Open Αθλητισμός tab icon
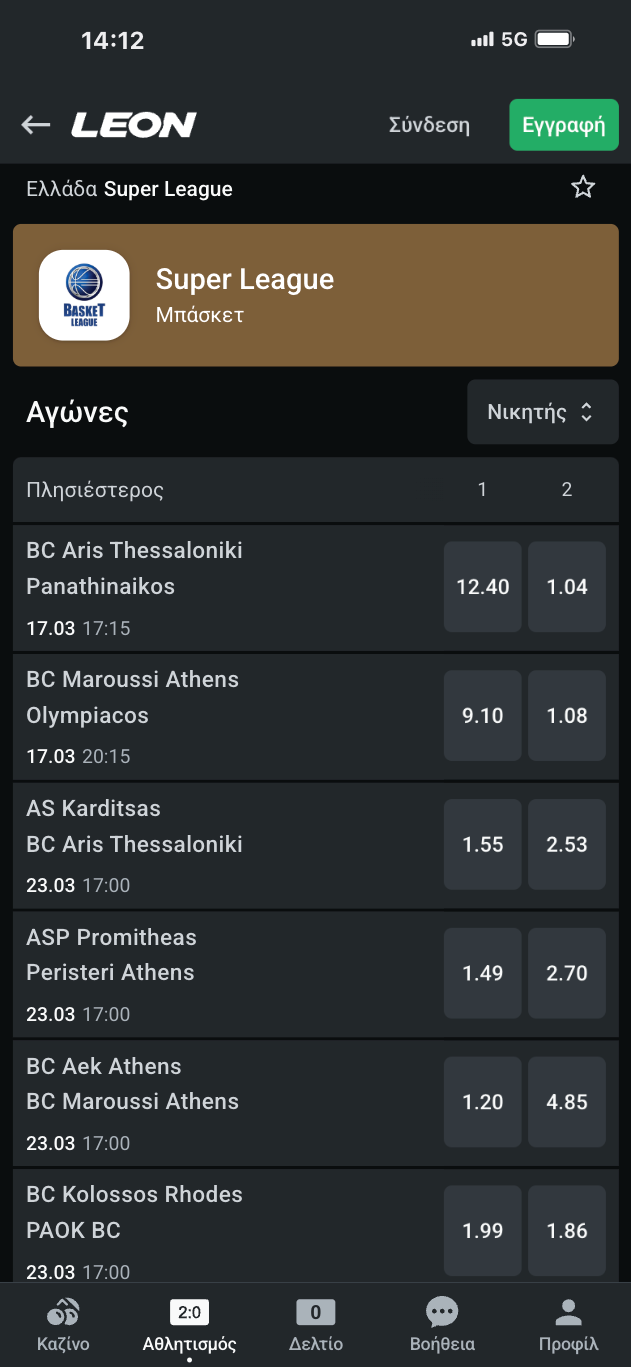The height and width of the screenshot is (1367, 631). point(189,1313)
